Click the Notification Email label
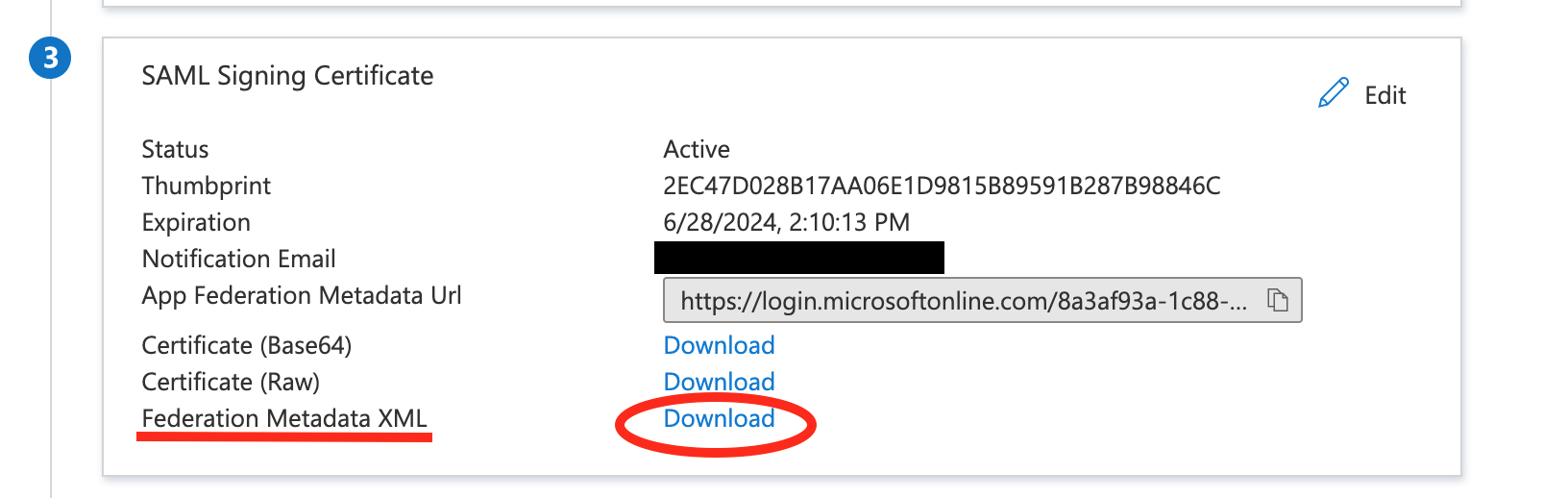1568x498 pixels. (x=238, y=259)
